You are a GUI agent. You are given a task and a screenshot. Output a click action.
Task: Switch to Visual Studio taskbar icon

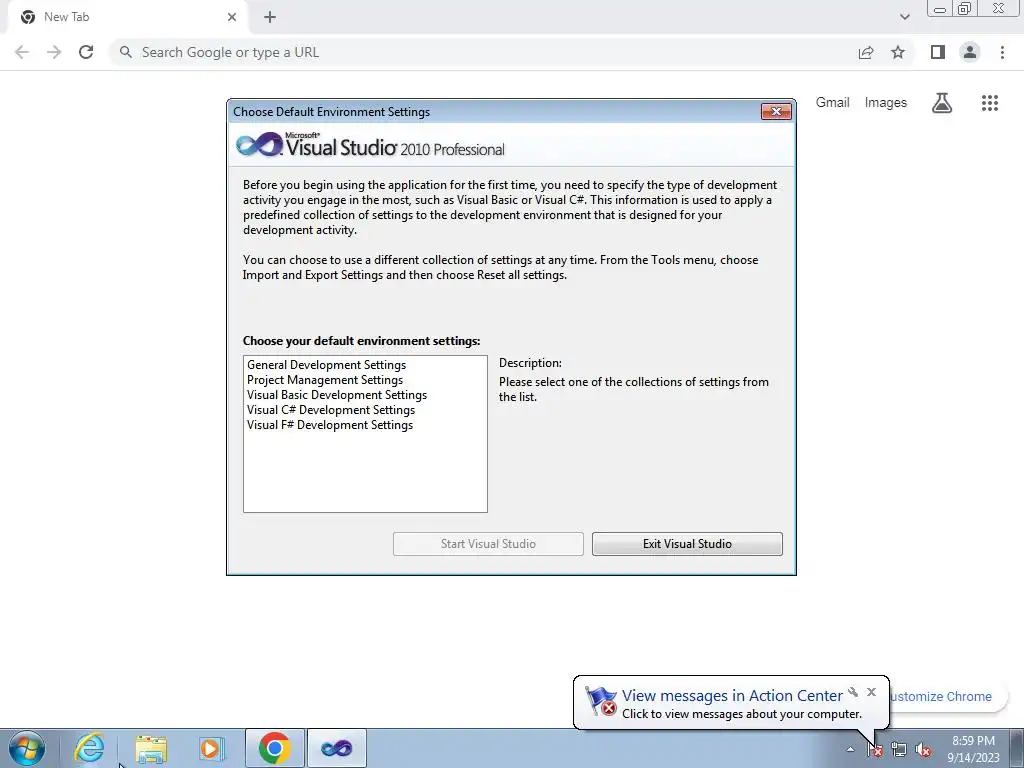click(x=336, y=748)
